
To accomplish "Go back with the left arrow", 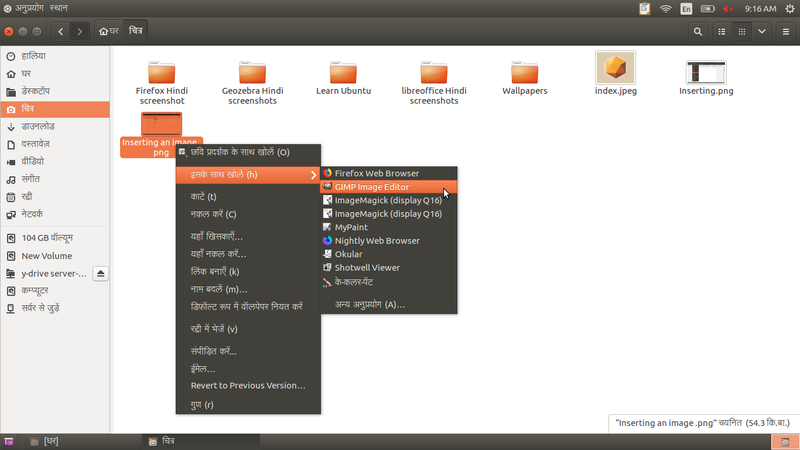I will pos(61,32).
